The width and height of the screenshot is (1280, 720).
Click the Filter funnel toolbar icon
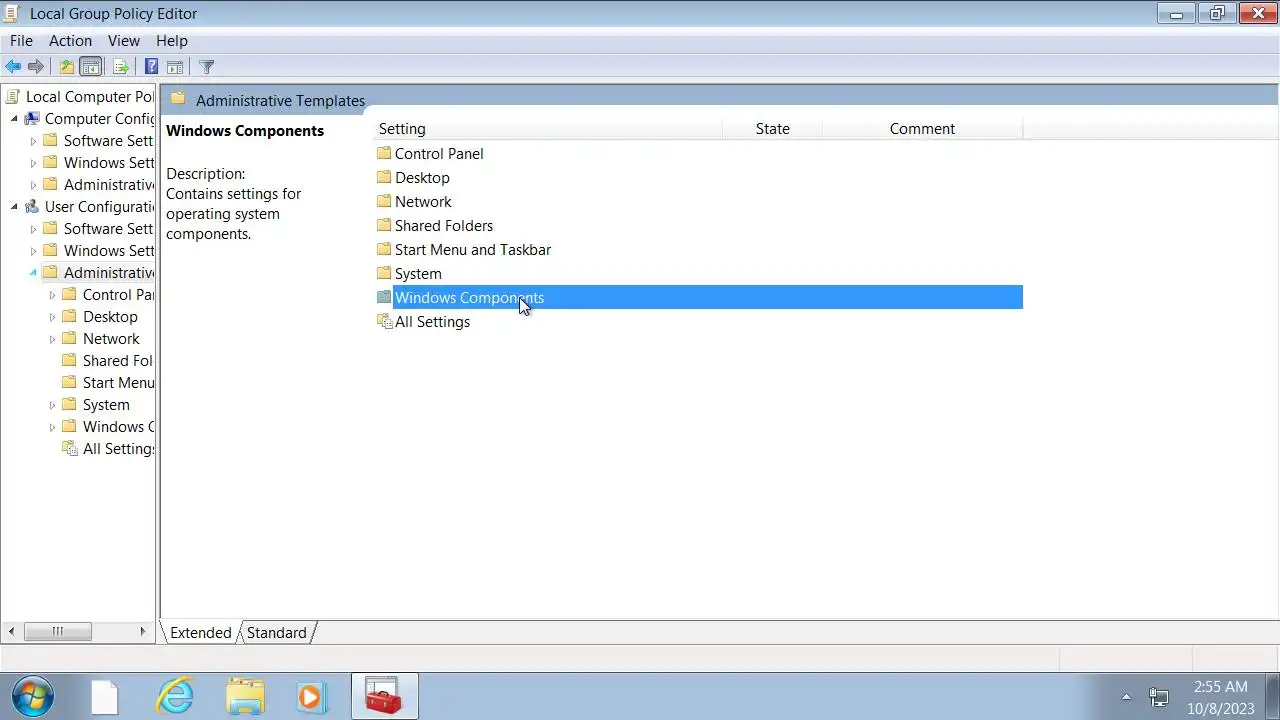[207, 67]
